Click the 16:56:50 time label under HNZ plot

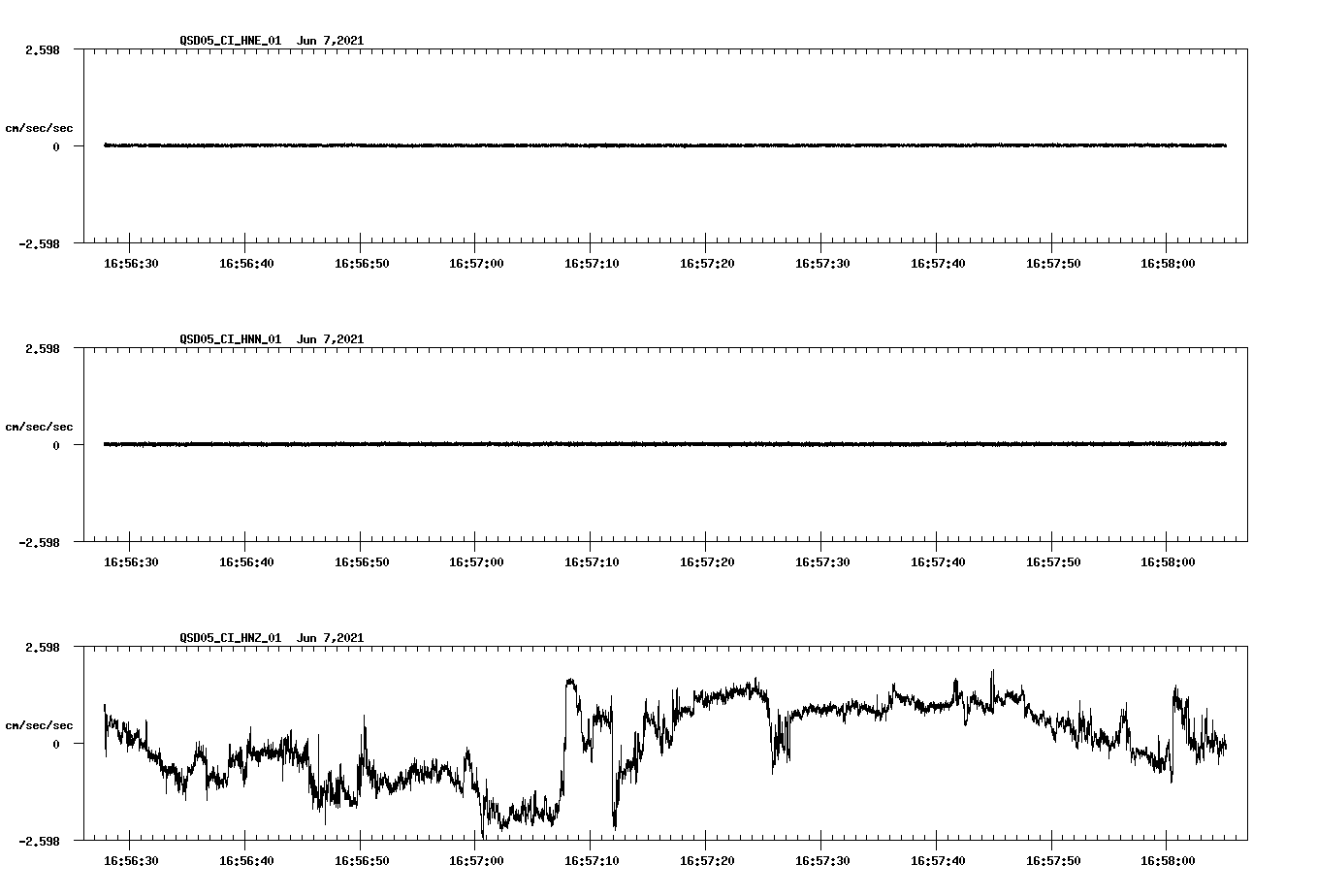(362, 861)
